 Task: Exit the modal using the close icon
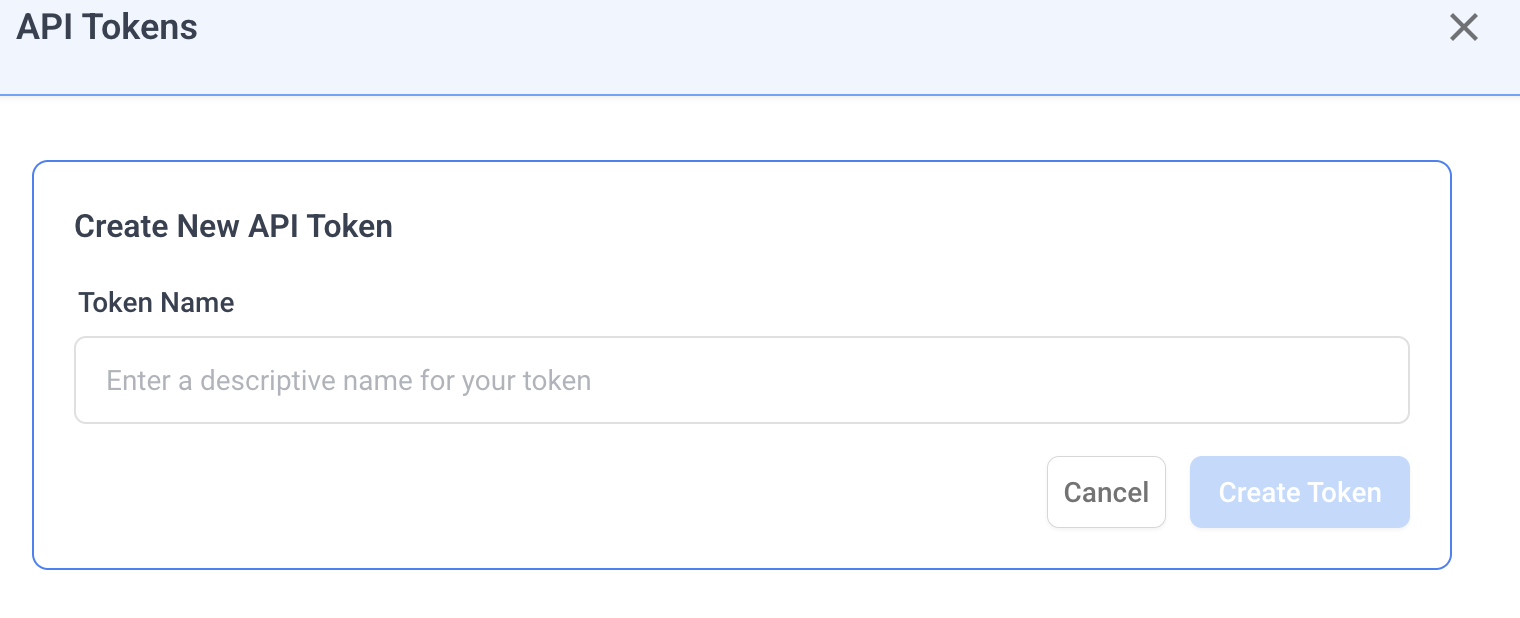pos(1464,27)
